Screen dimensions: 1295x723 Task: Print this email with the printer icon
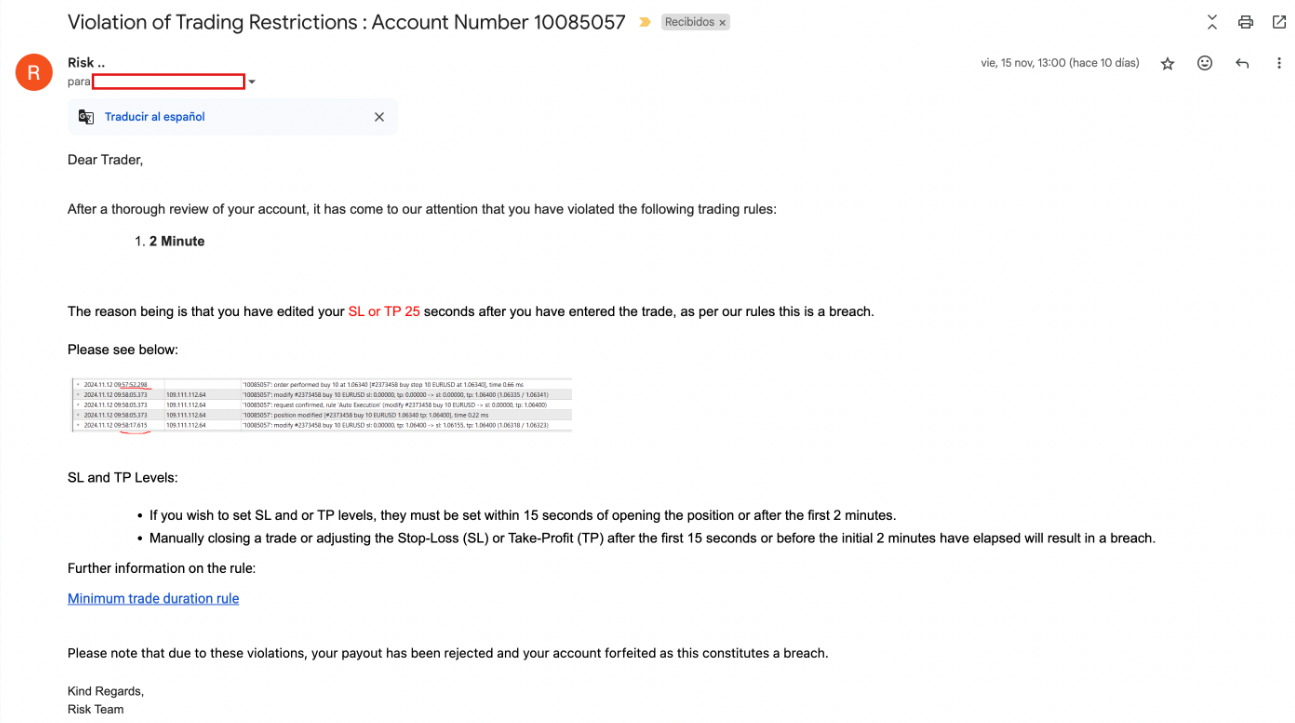pos(1245,22)
